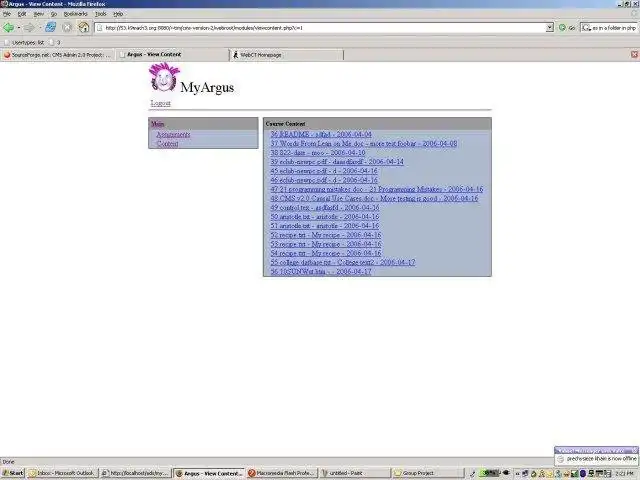Image resolution: width=640 pixels, height=480 pixels.
Task: Click in the address bar URL field
Action: coord(320,28)
